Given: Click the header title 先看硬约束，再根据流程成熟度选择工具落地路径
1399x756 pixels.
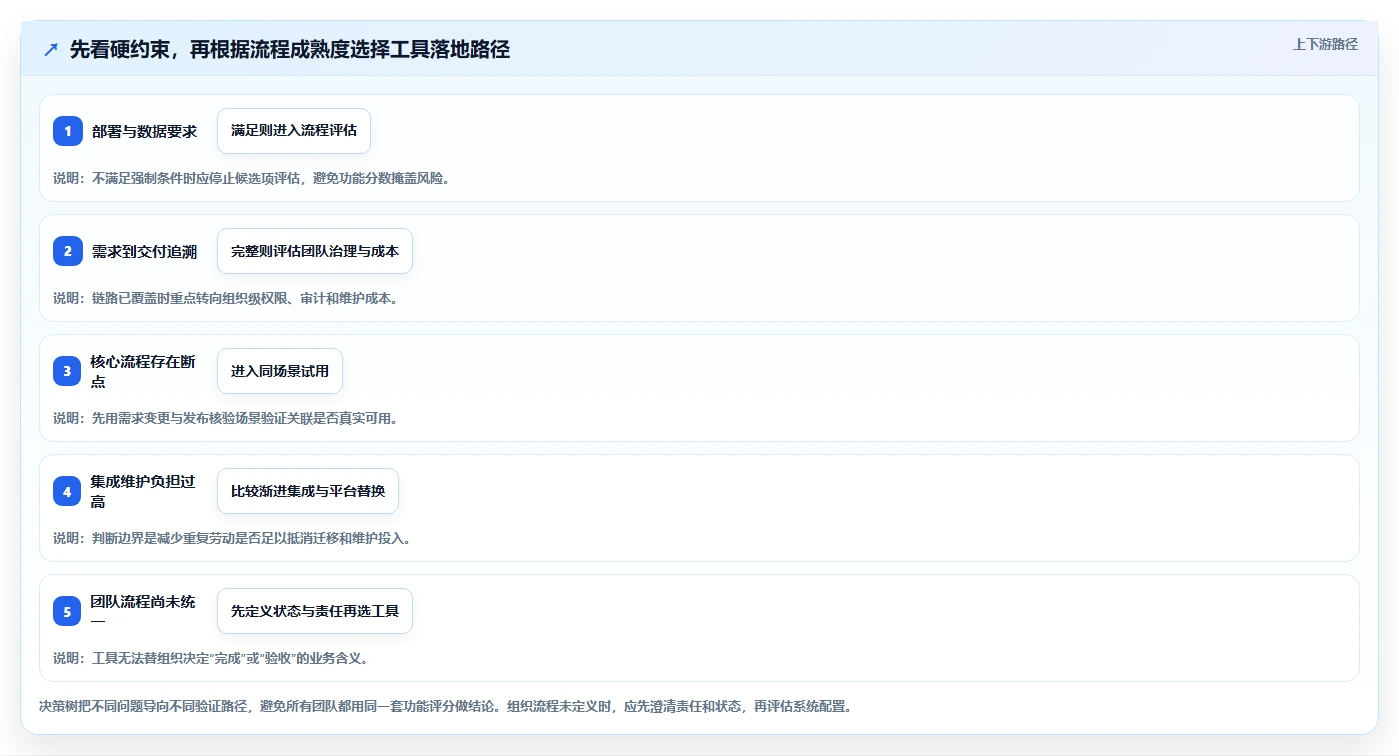Looking at the screenshot, I should point(290,49).
